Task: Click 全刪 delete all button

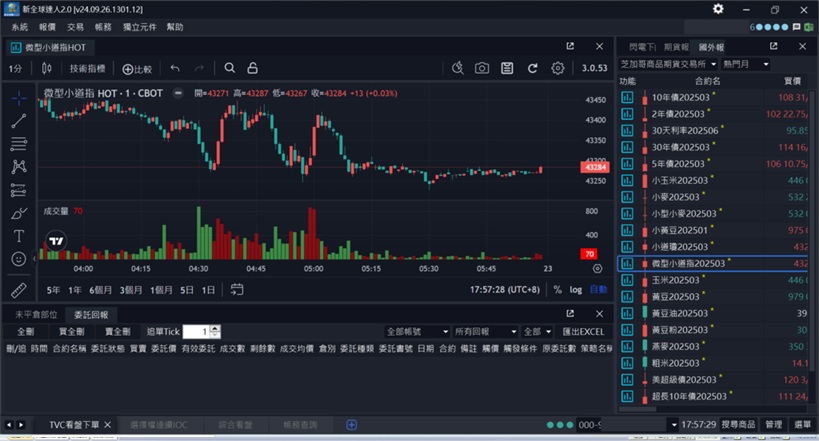Action: point(25,332)
